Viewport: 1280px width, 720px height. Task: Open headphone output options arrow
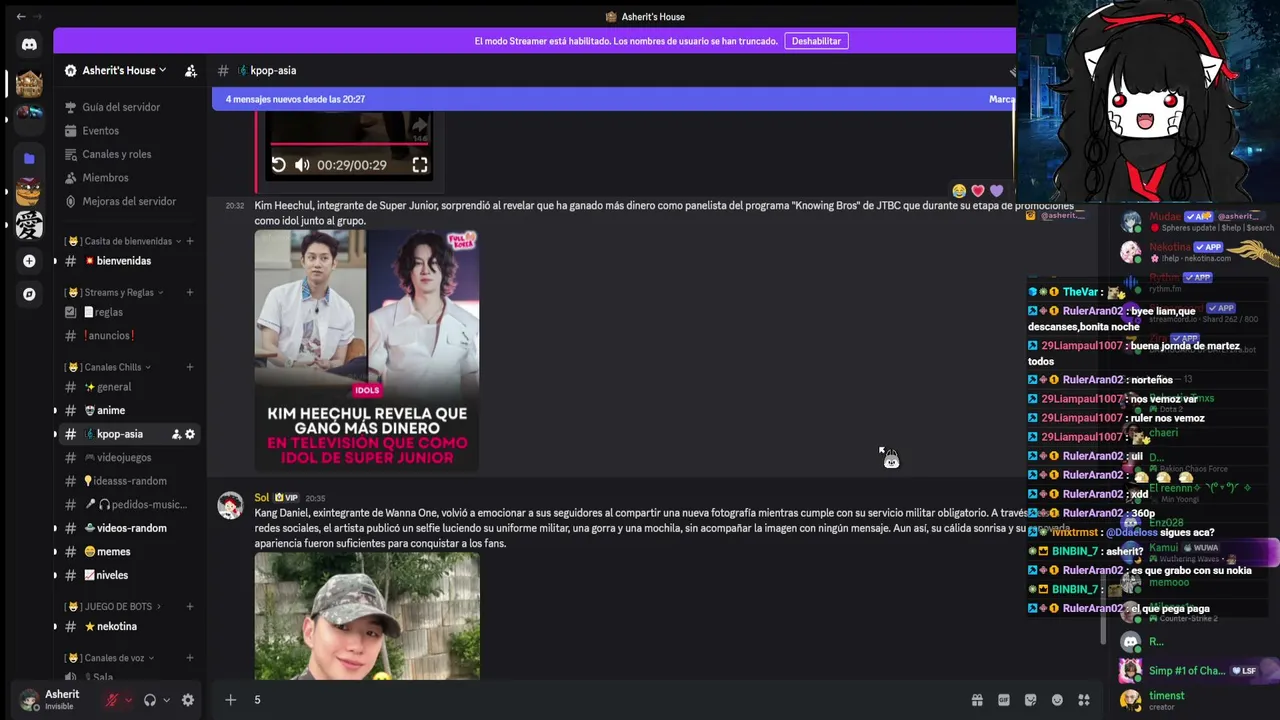166,700
